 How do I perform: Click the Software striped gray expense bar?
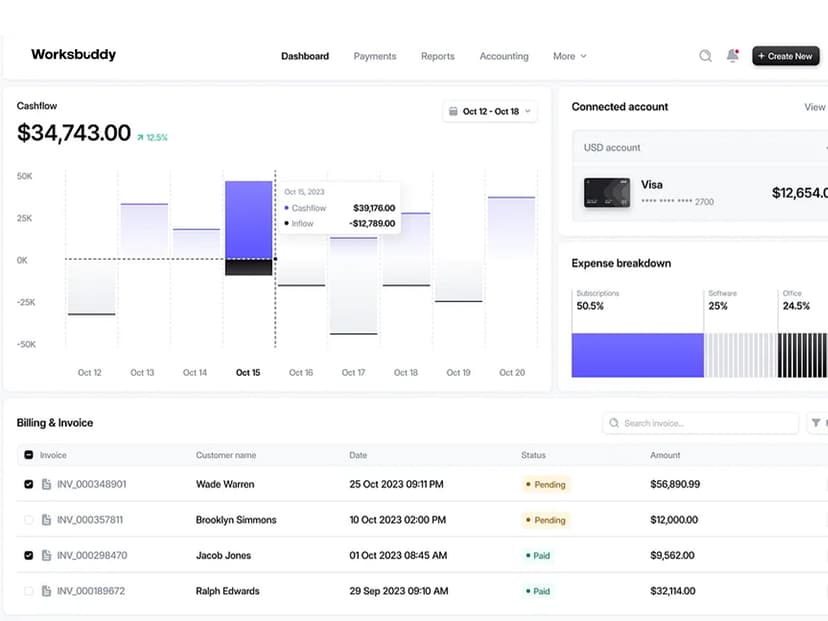(x=741, y=355)
